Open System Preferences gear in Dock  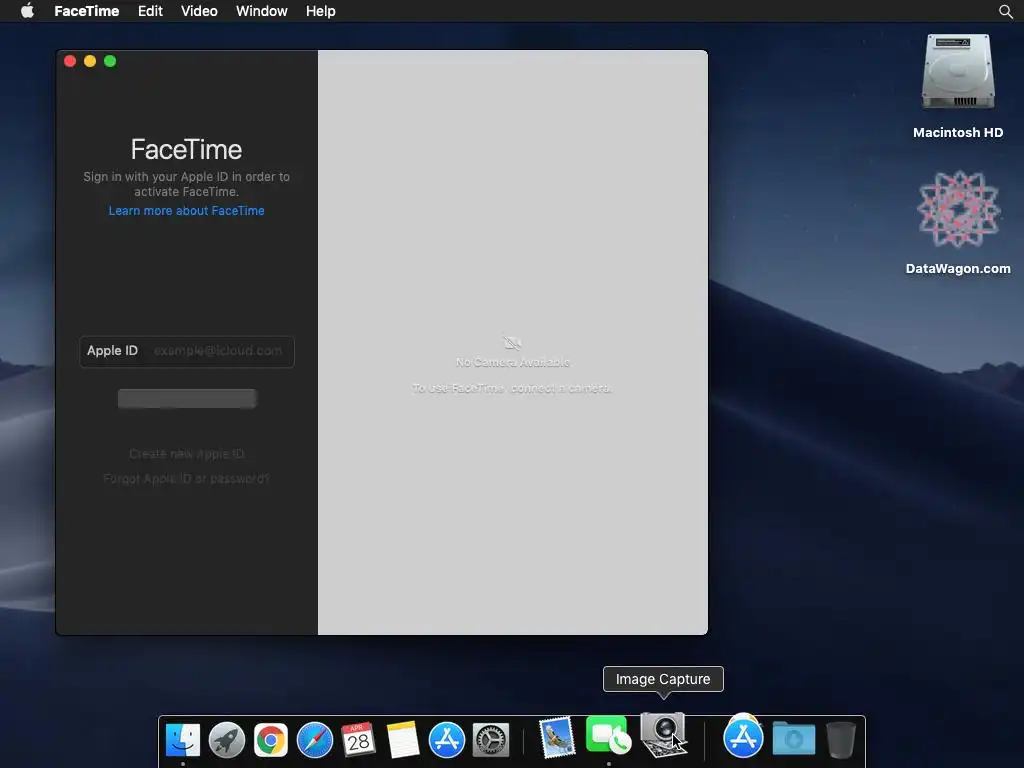tap(490, 740)
